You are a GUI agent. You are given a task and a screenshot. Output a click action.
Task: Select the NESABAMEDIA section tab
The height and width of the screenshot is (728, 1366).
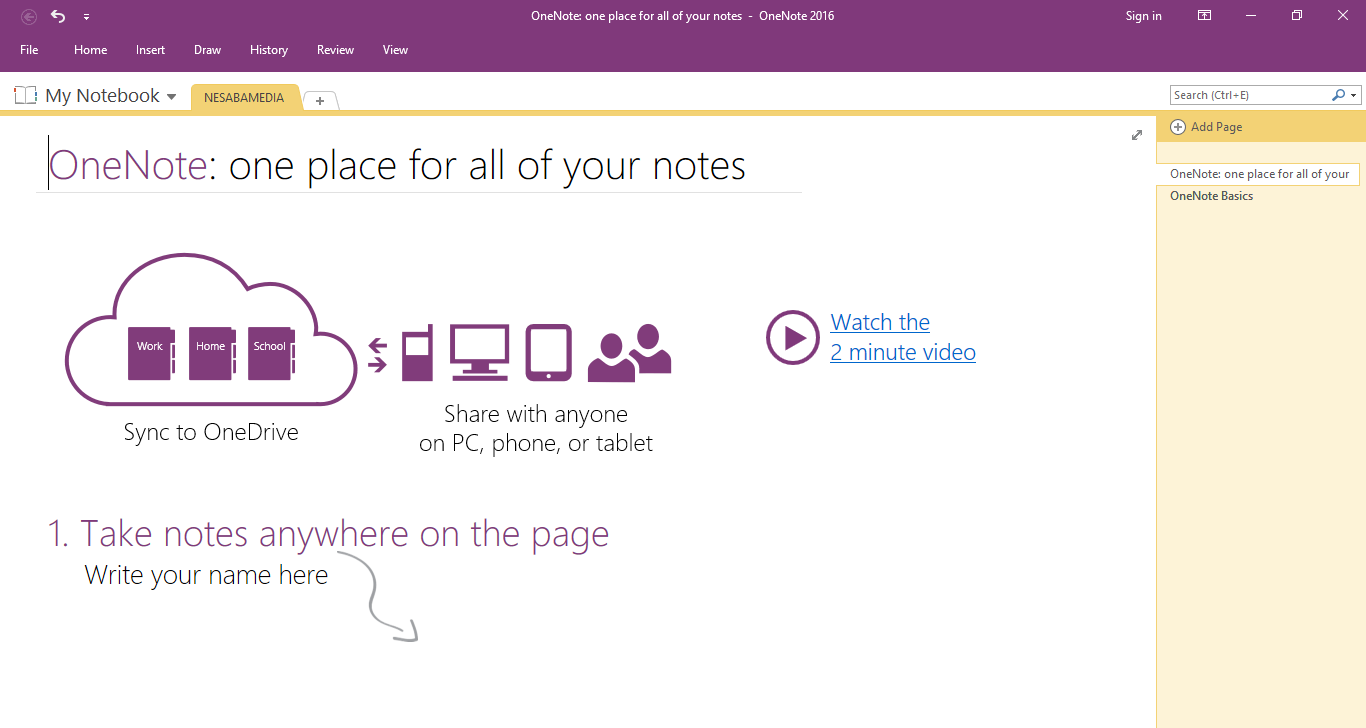click(x=244, y=98)
